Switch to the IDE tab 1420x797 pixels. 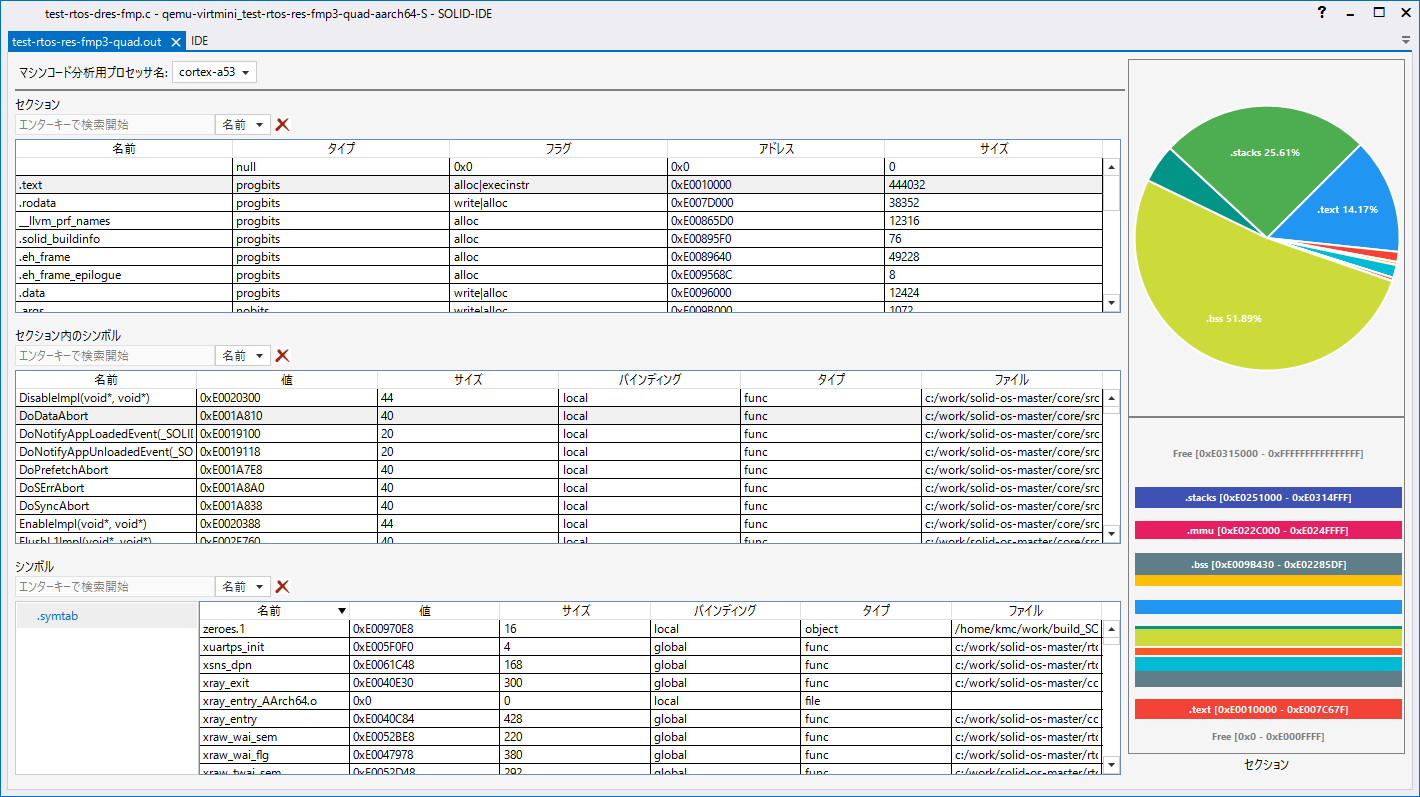point(200,42)
